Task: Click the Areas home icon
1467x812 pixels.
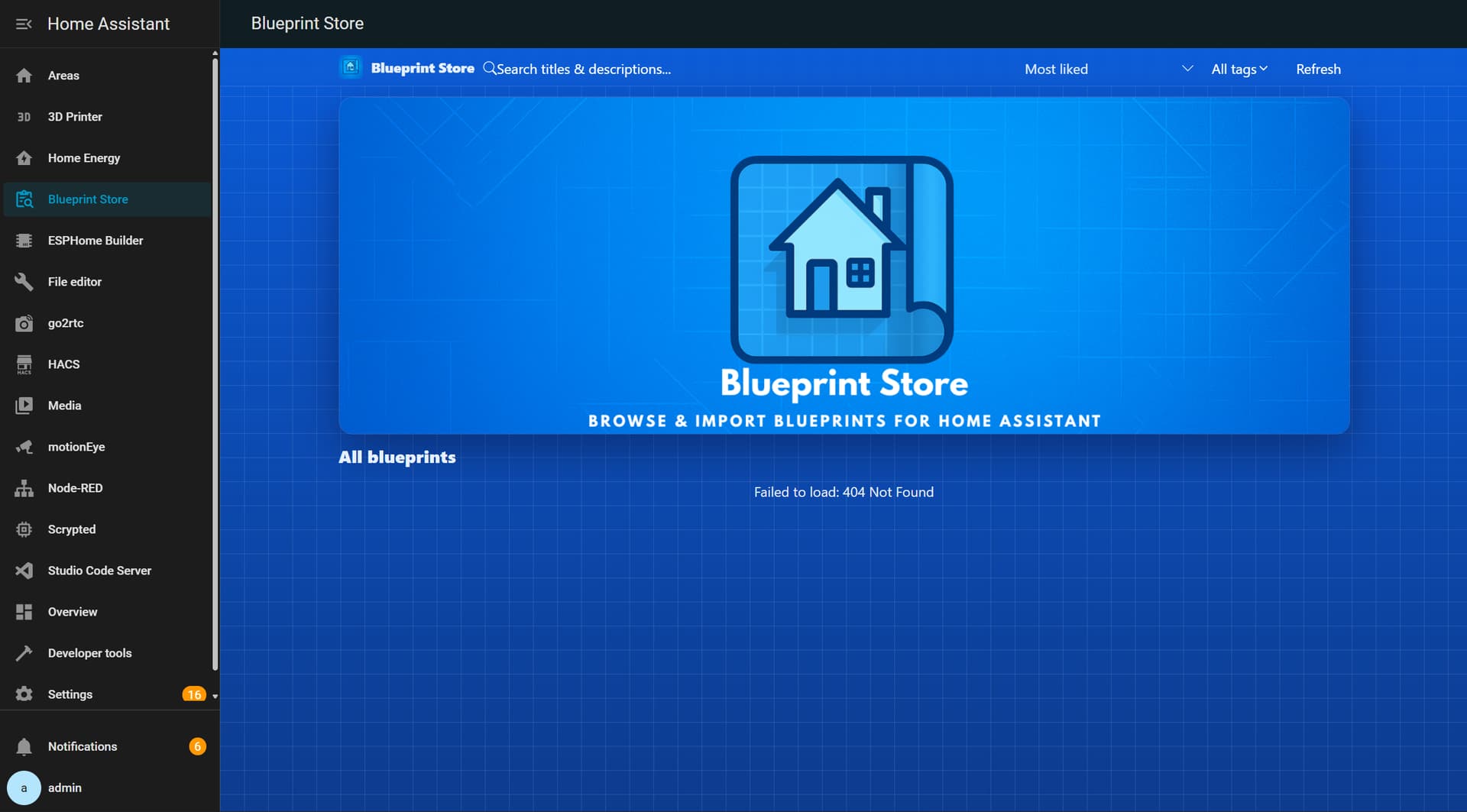Action: coord(24,76)
